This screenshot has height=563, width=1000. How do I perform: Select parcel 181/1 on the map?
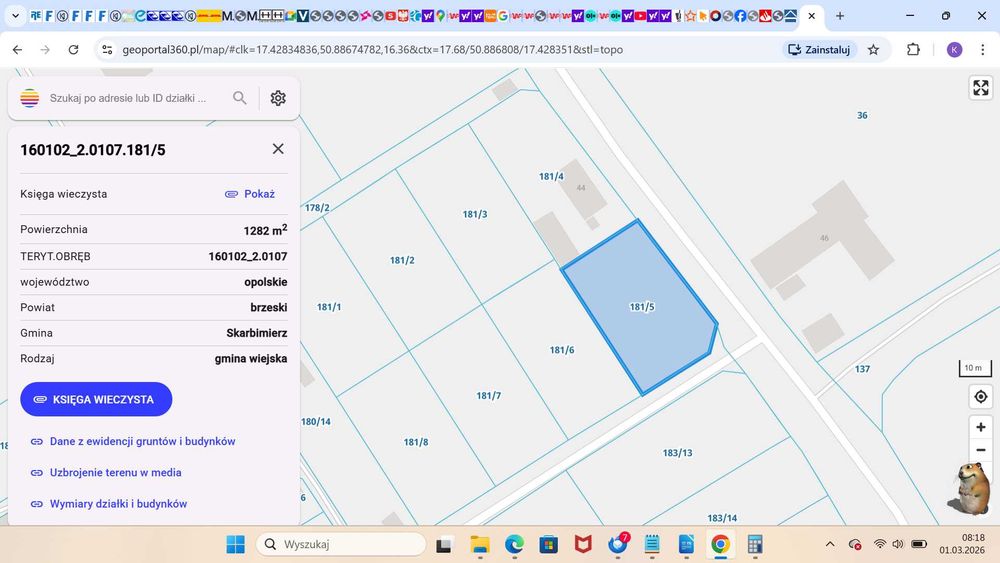(x=329, y=307)
